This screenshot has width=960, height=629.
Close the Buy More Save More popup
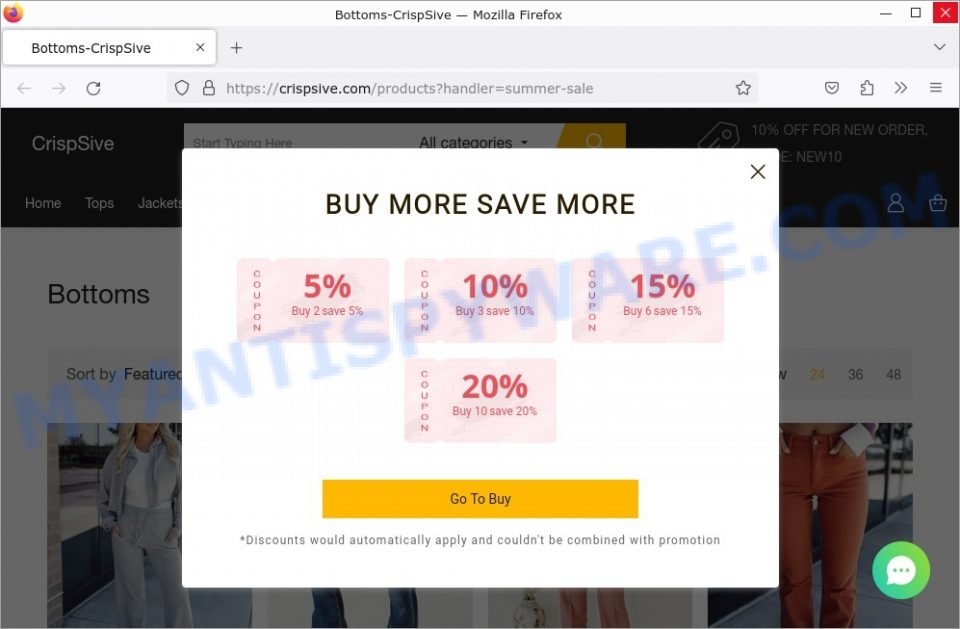point(757,171)
